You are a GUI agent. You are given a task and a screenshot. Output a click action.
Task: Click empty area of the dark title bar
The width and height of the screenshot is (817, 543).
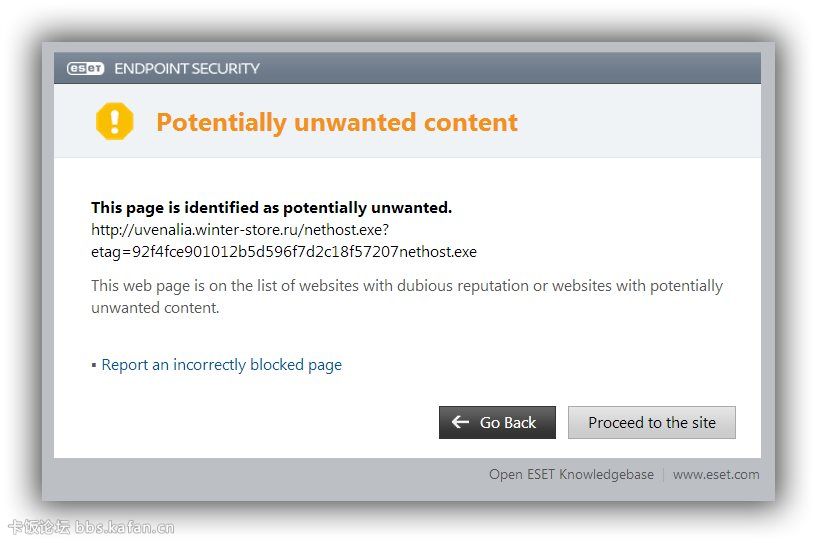pyautogui.click(x=500, y=68)
